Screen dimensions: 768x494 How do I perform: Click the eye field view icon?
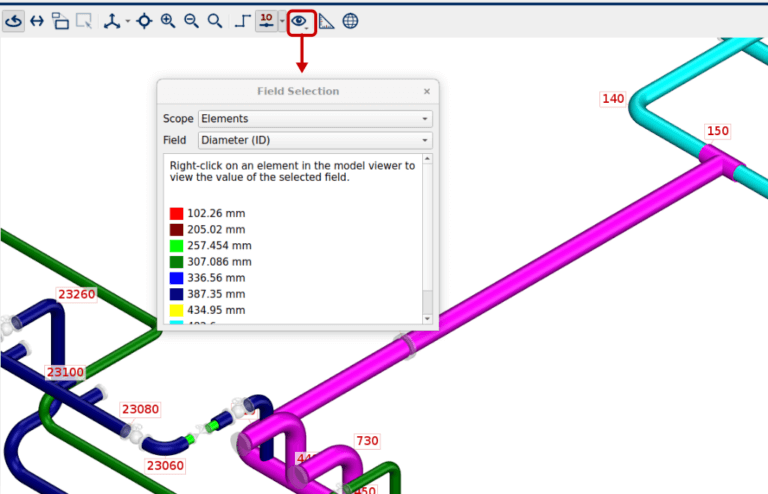pyautogui.click(x=299, y=21)
